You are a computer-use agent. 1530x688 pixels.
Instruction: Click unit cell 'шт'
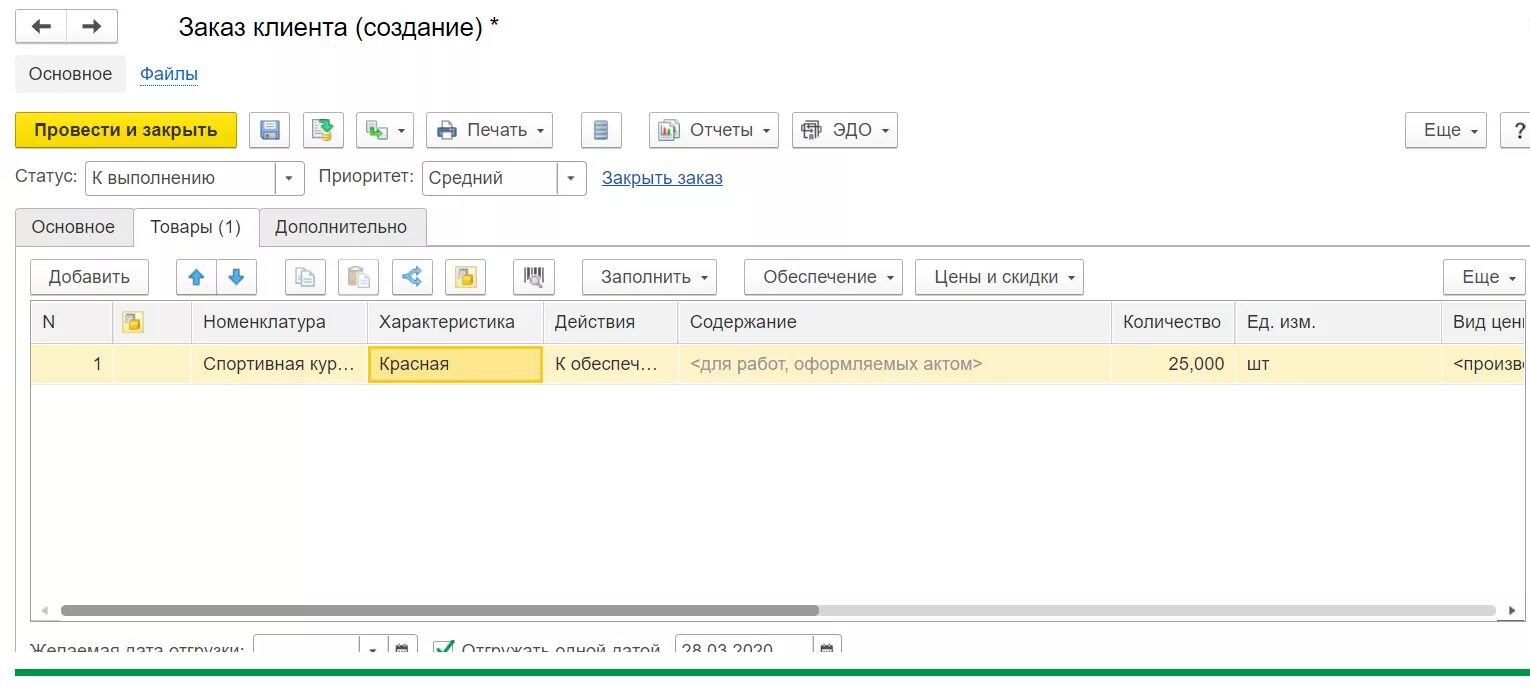coord(1338,364)
